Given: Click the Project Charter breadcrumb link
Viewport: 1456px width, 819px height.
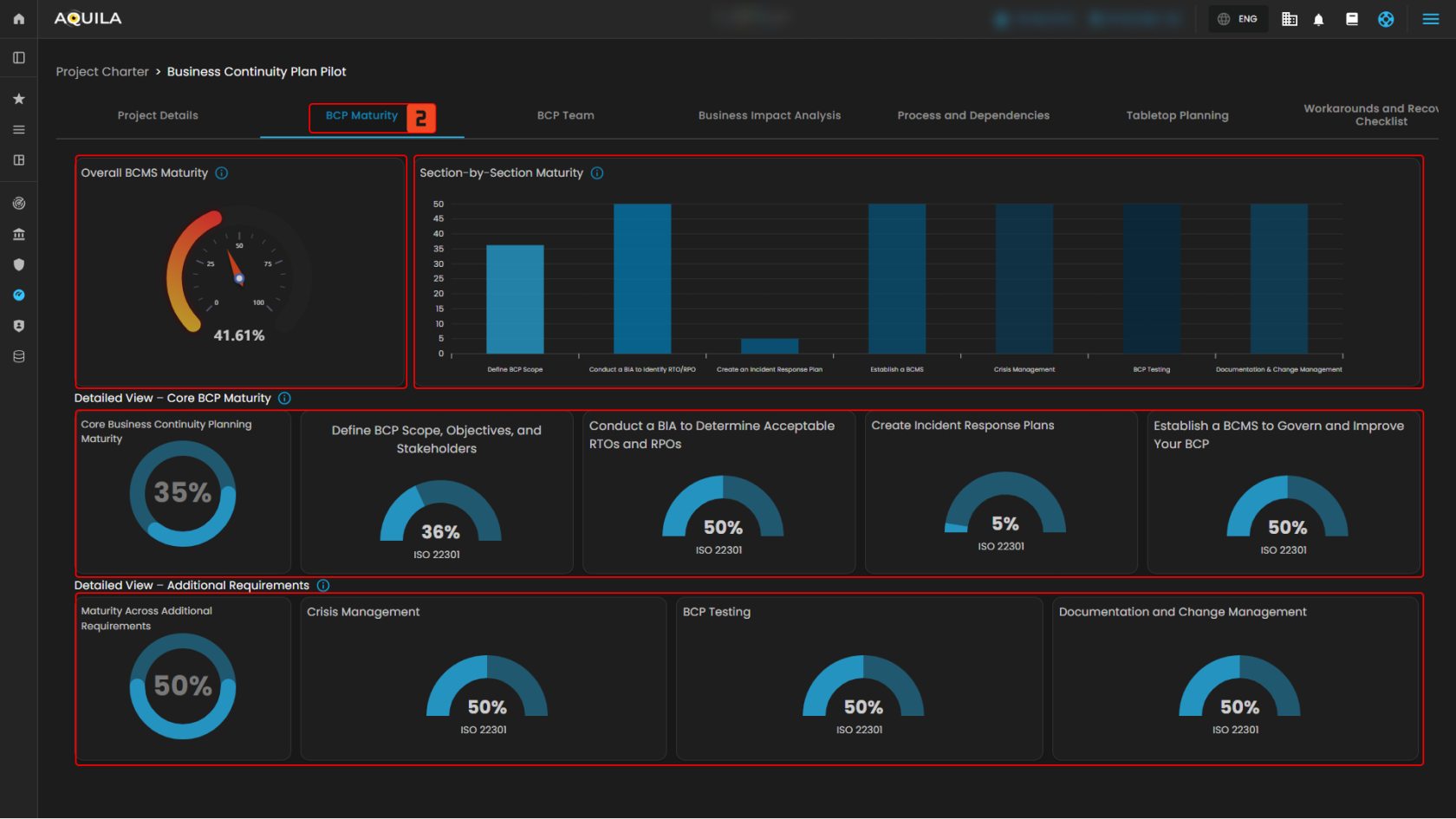Looking at the screenshot, I should 102,72.
